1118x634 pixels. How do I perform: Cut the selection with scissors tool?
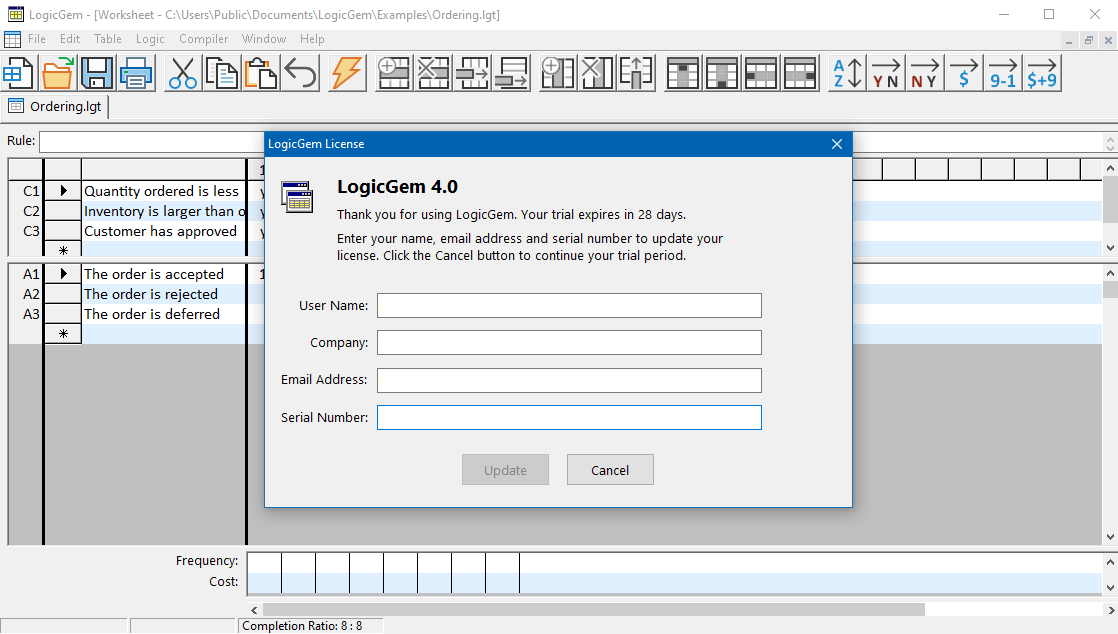coord(183,72)
